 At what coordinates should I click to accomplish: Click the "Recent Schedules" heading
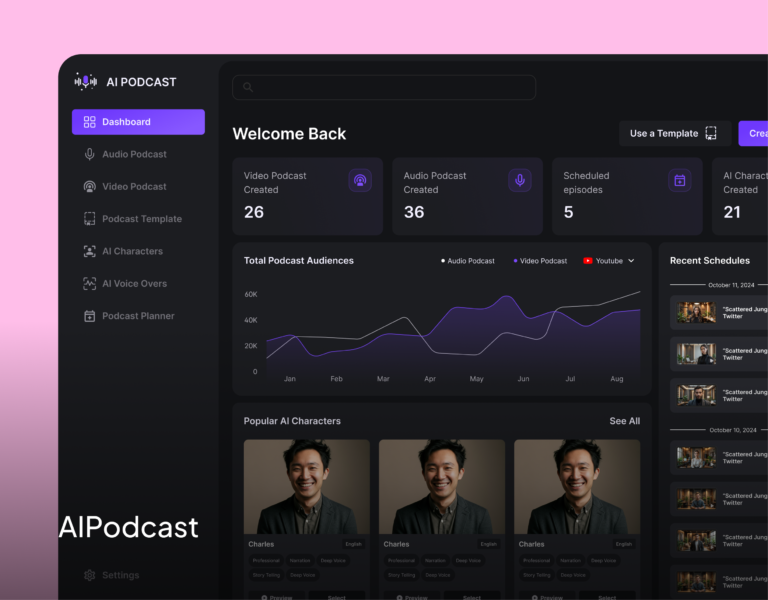click(710, 261)
